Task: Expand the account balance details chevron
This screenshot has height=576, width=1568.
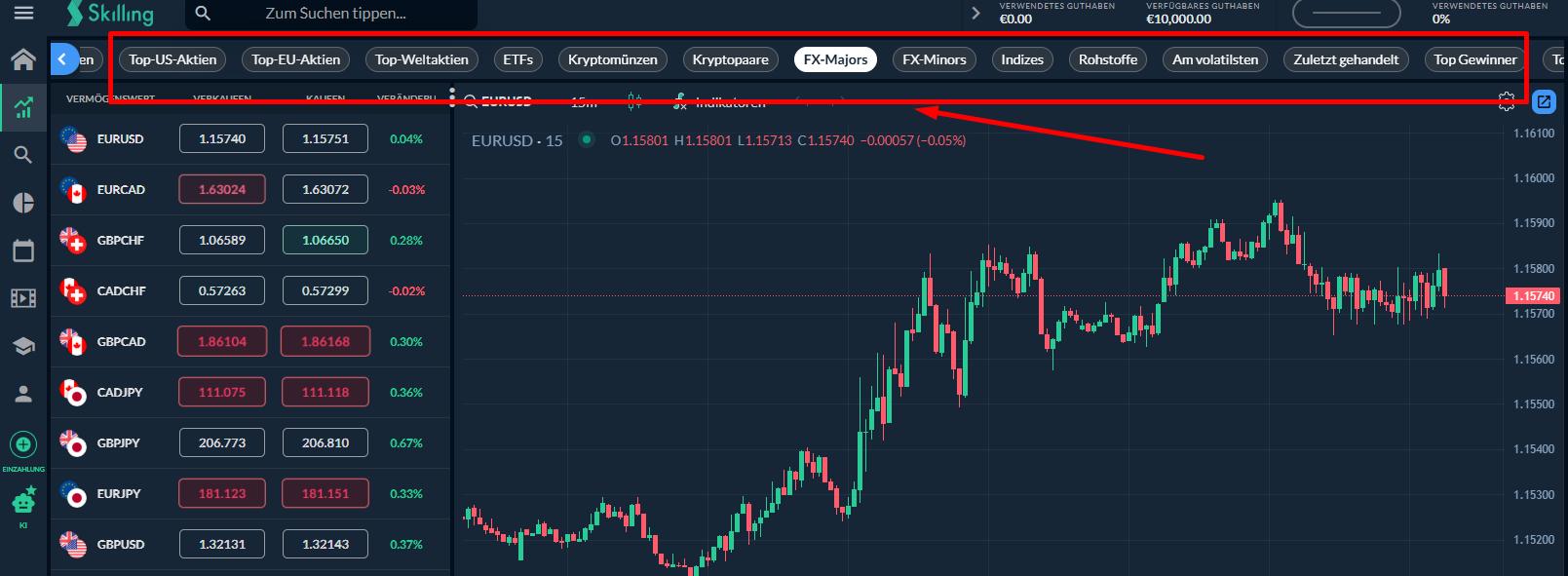Action: click(975, 14)
